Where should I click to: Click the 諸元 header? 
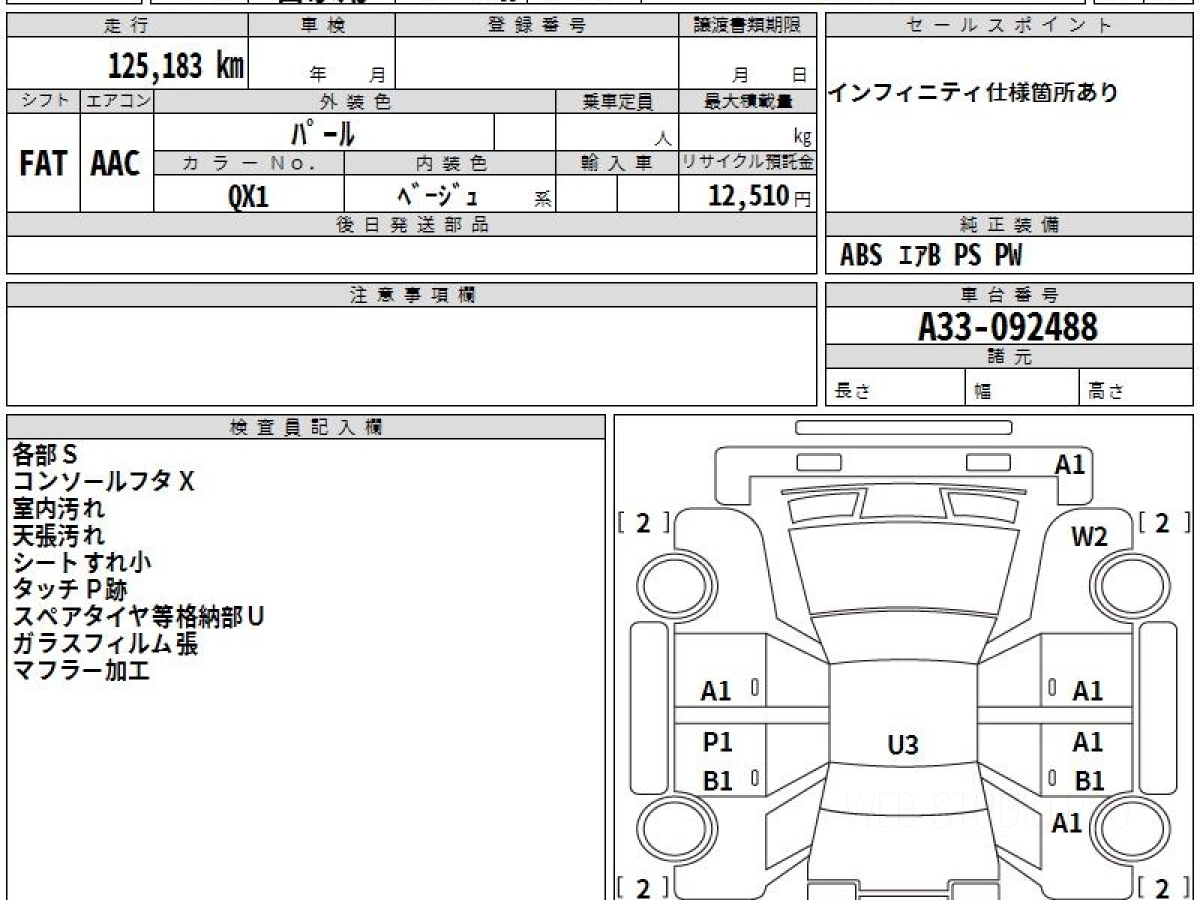tap(1010, 357)
